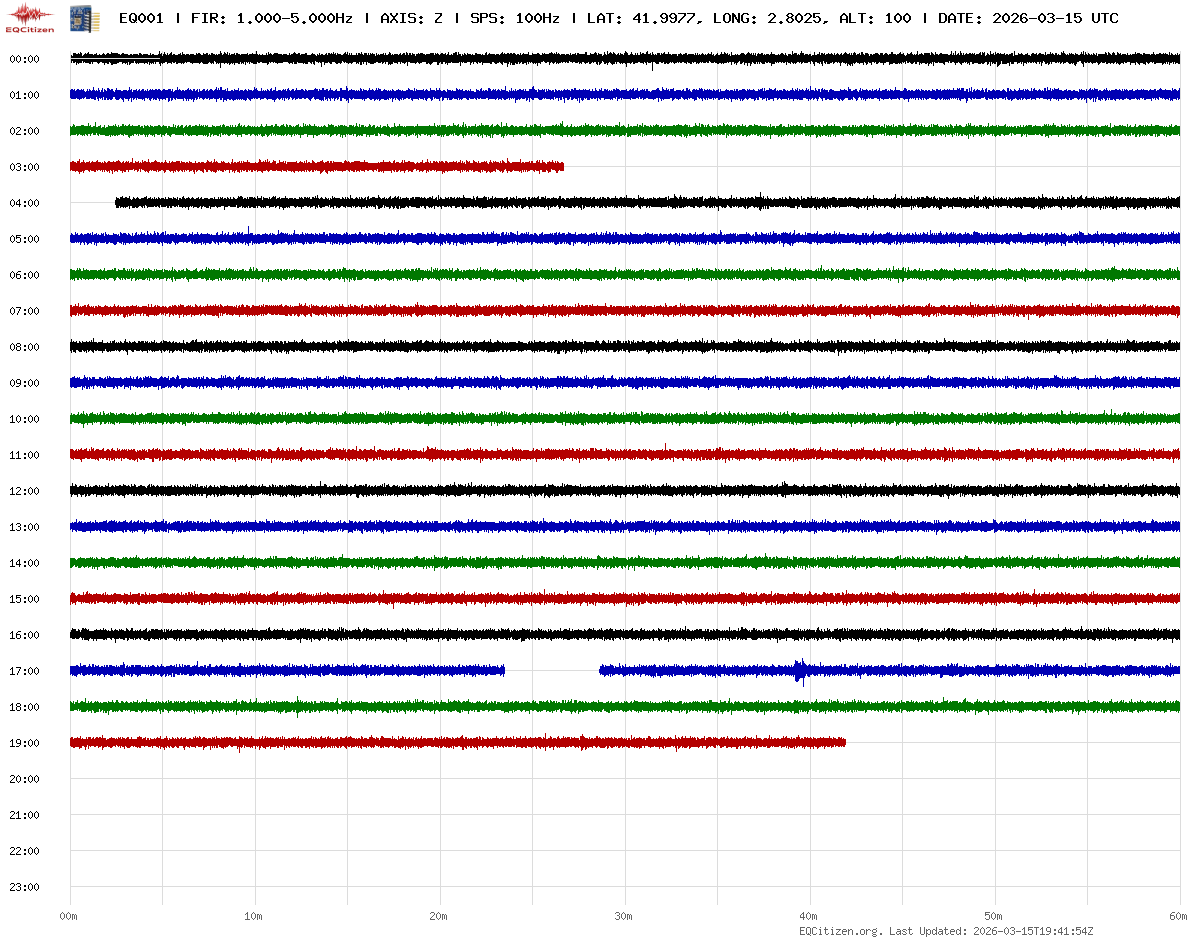Viewport: 1200px width, 940px height.
Task: Click the EQCitizen waveform logo
Action: click(30, 17)
